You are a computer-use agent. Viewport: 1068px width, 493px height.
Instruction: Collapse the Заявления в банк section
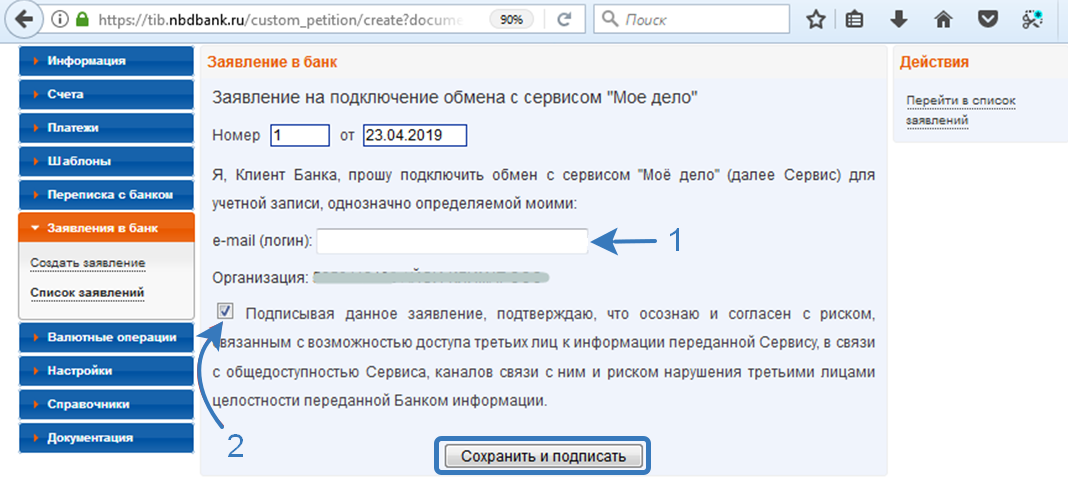[x=106, y=228]
